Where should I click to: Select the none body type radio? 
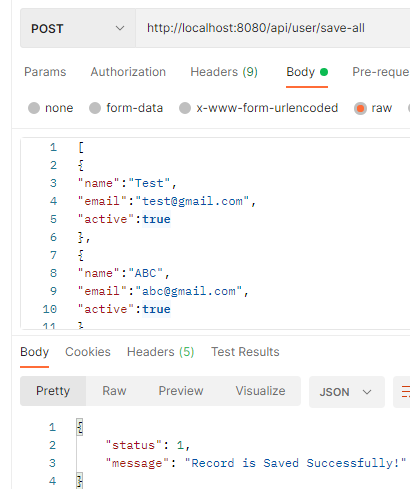tap(34, 108)
